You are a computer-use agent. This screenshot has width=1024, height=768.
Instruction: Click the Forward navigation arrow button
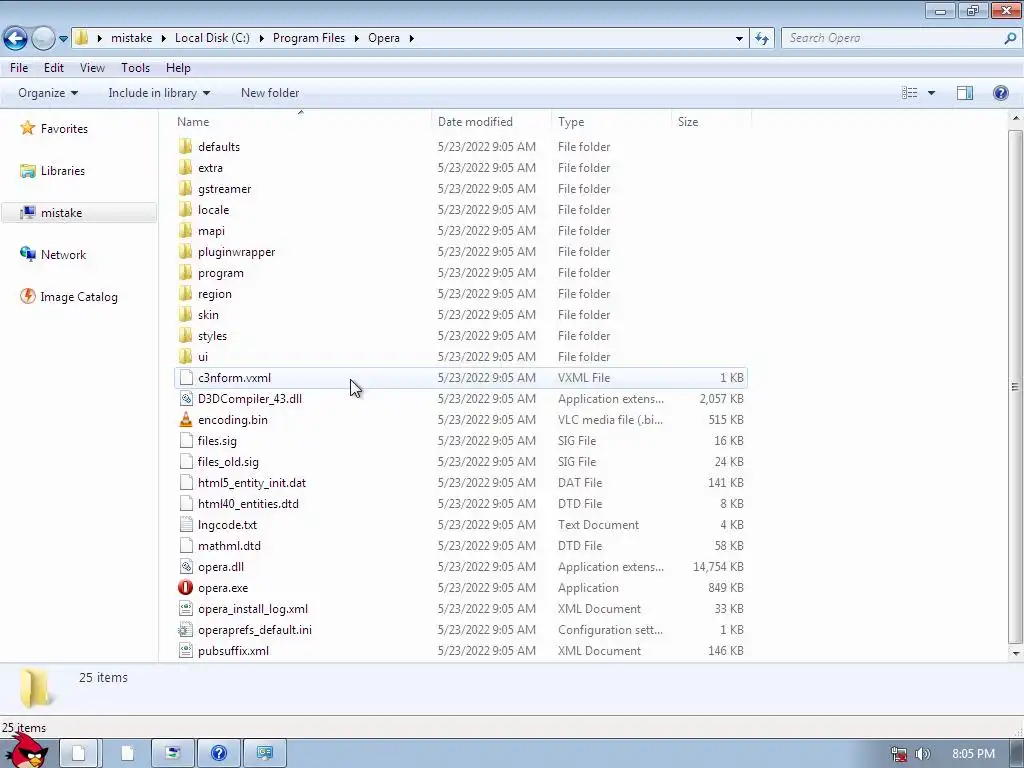click(x=43, y=38)
